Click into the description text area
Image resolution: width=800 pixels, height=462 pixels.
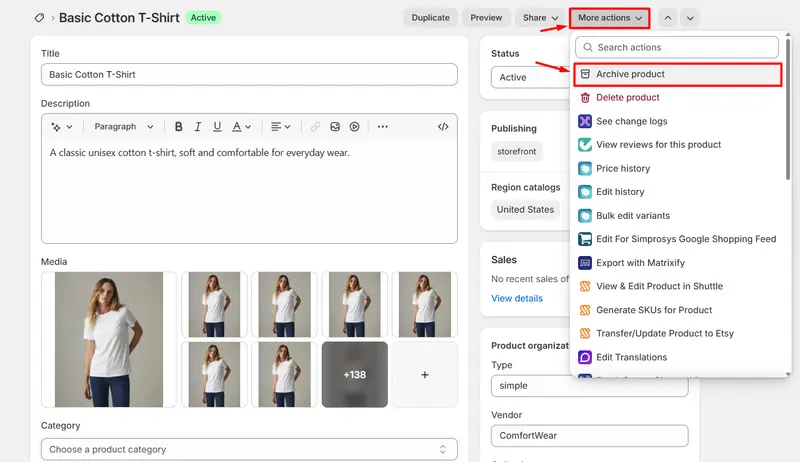(249, 191)
